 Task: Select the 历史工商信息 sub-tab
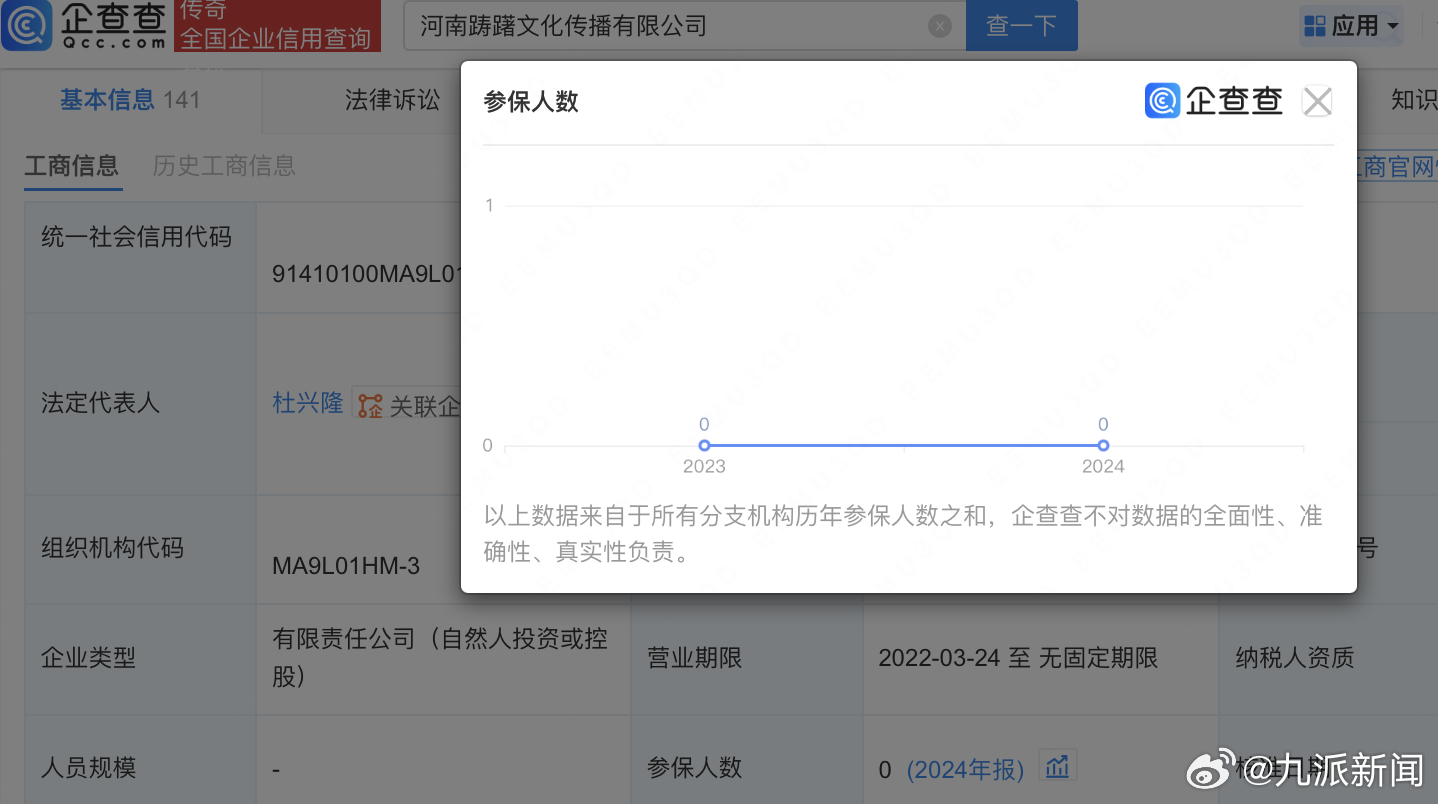click(x=224, y=165)
